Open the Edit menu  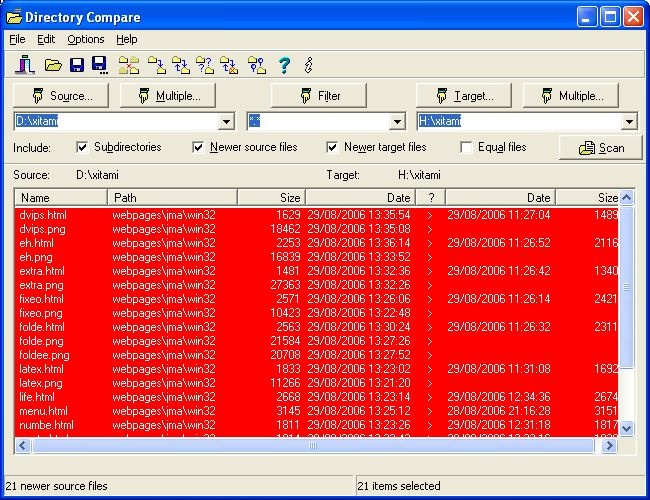(x=46, y=39)
